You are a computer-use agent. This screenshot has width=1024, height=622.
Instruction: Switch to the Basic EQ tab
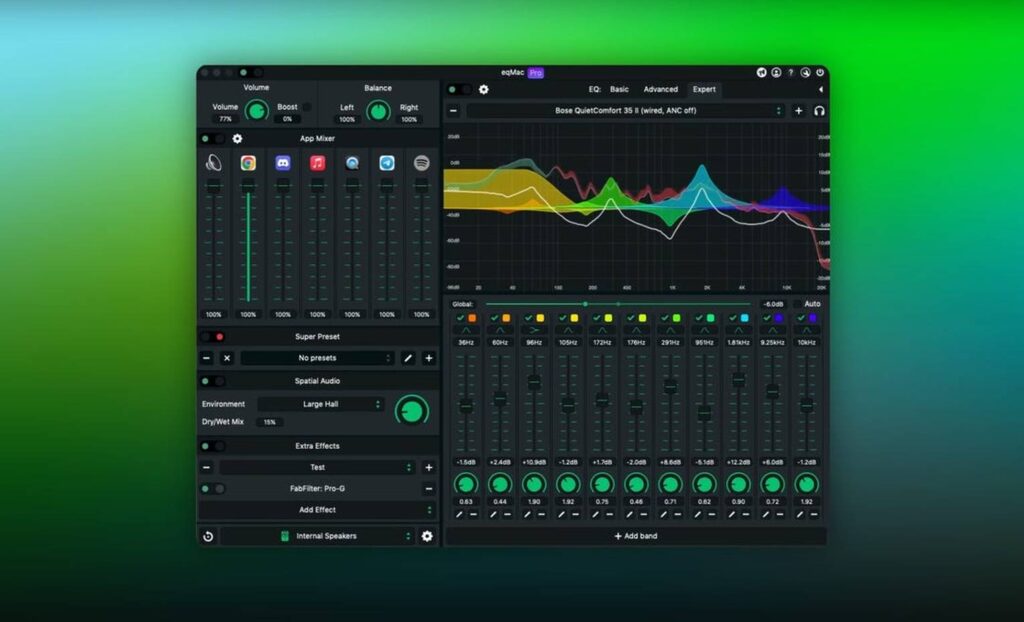[619, 90]
